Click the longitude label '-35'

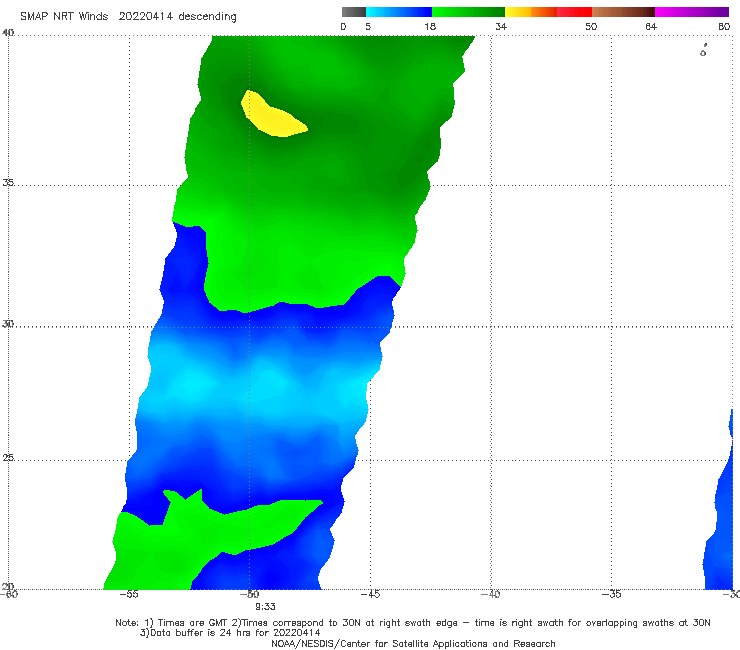click(x=611, y=594)
